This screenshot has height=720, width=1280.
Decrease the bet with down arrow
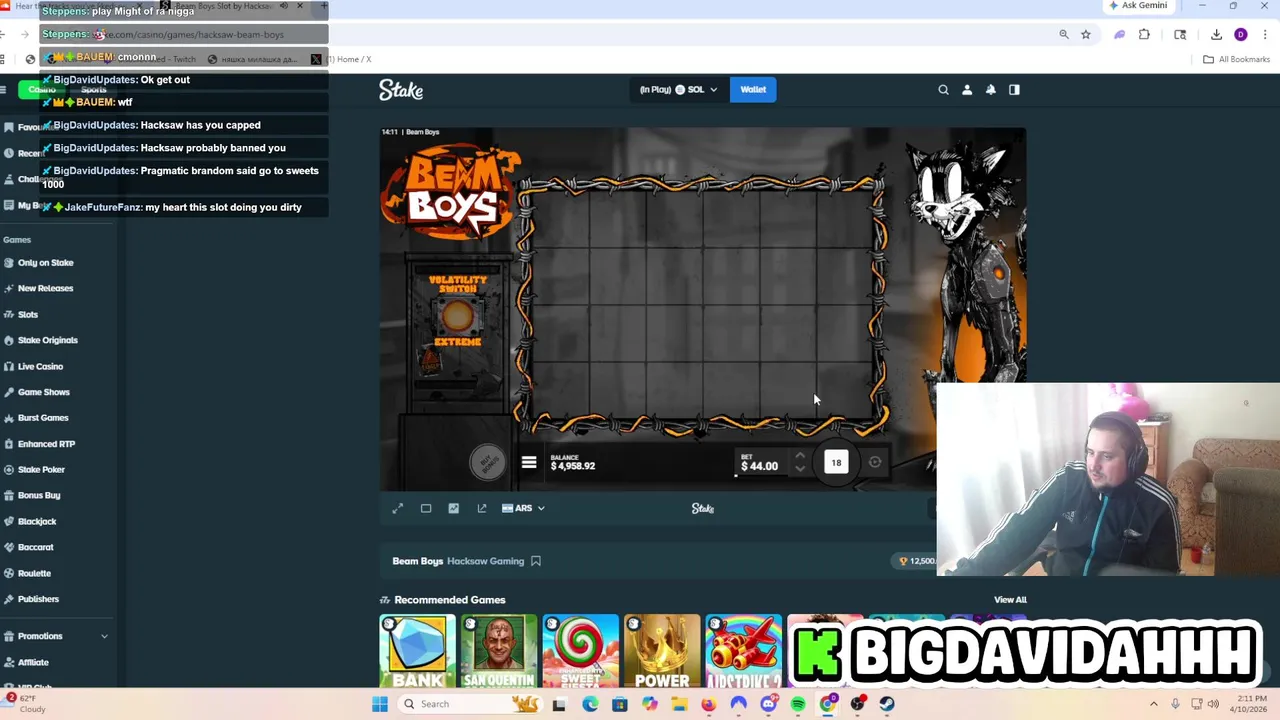[799, 469]
